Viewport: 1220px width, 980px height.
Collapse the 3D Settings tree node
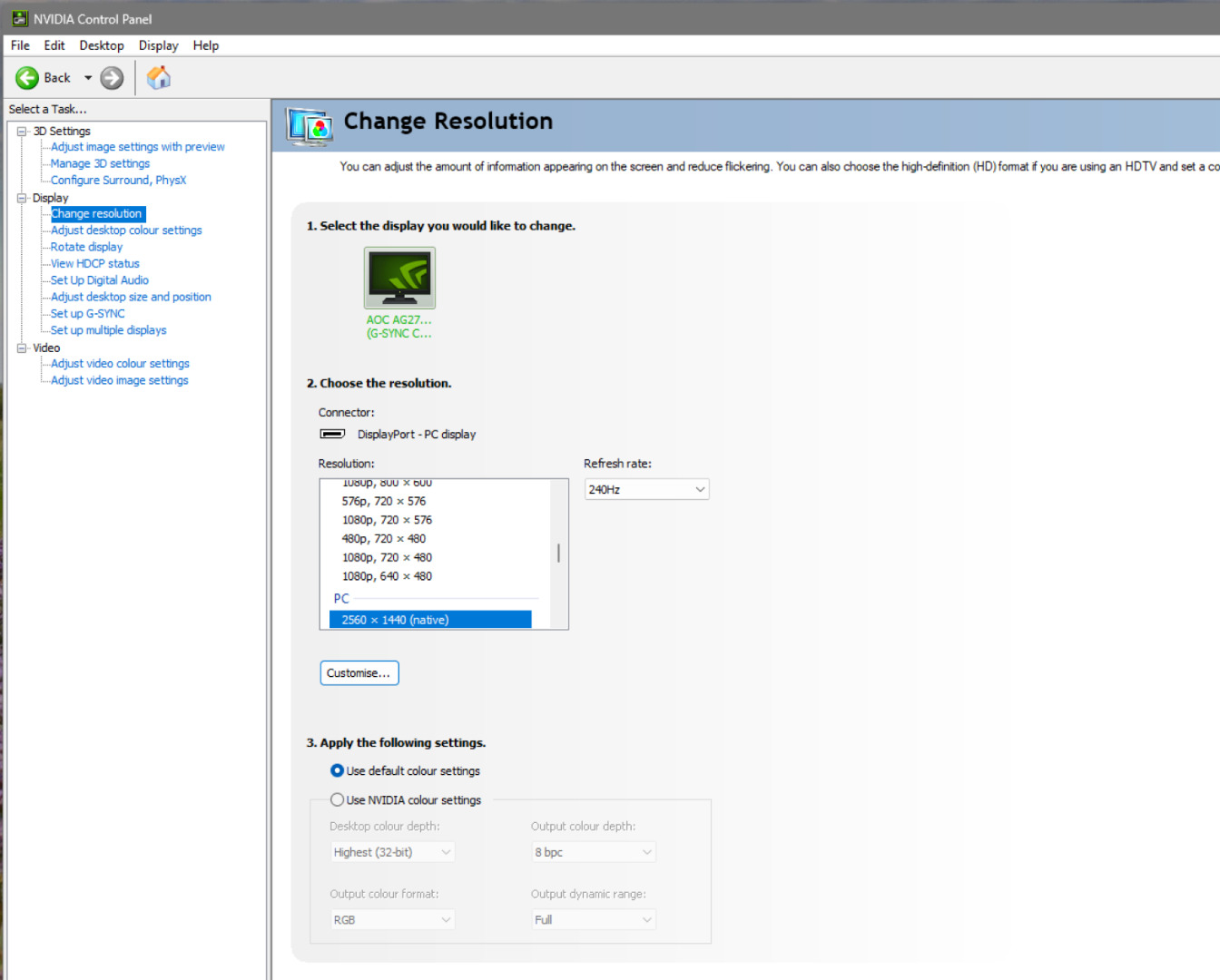(22, 132)
